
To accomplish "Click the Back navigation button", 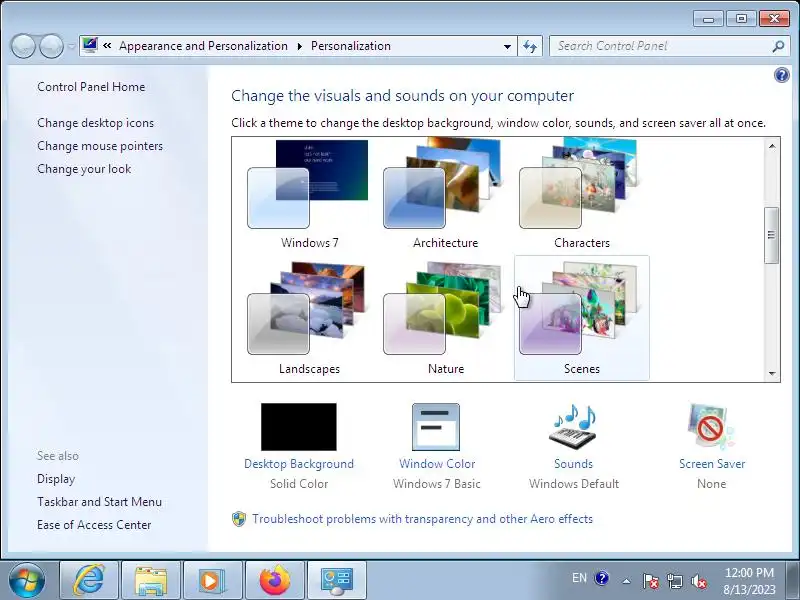I will 23,46.
